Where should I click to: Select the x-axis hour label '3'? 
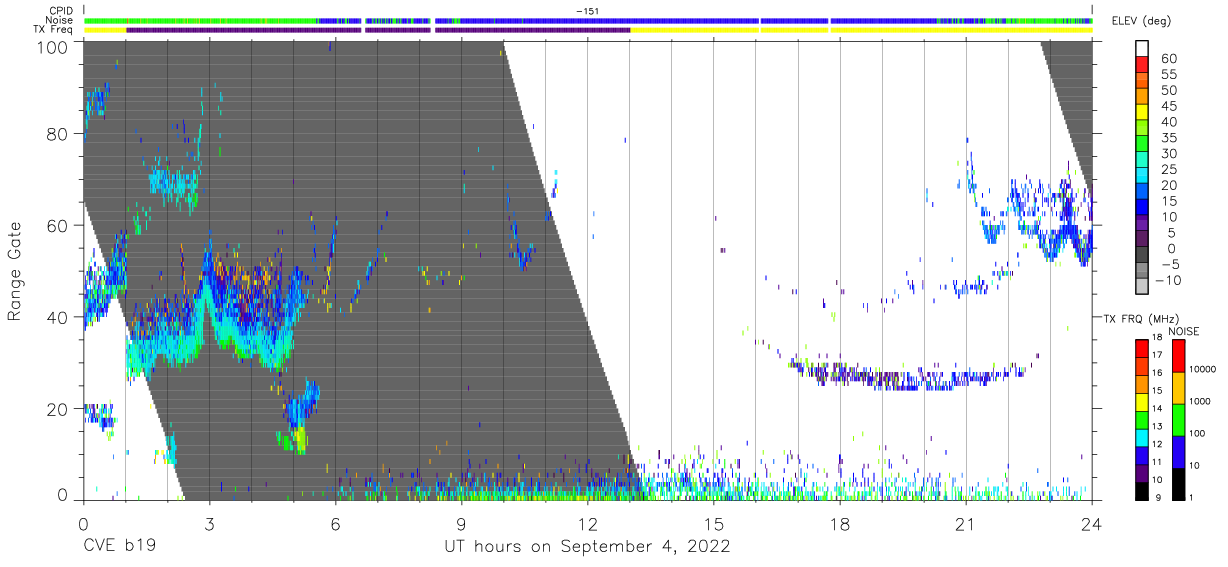click(209, 523)
